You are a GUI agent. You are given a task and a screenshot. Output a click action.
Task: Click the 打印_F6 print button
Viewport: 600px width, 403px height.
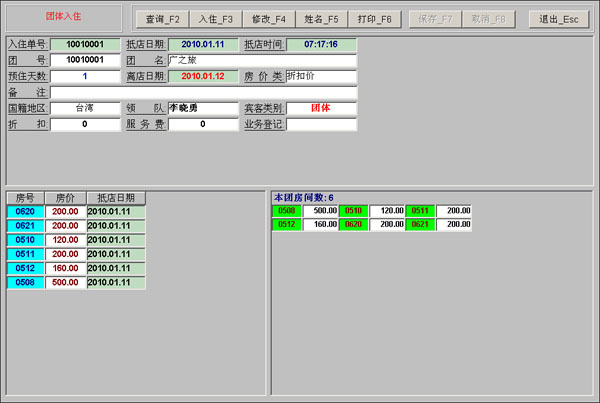click(375, 18)
